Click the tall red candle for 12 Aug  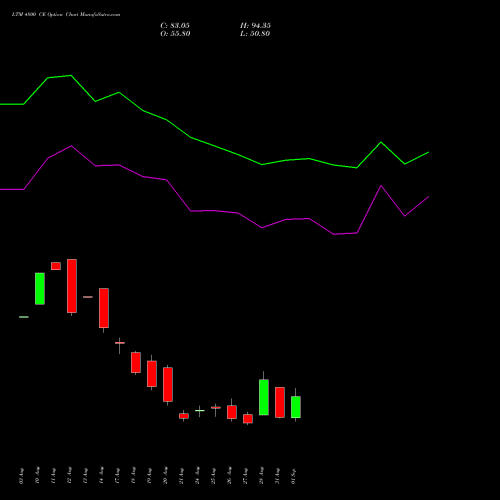[72, 286]
